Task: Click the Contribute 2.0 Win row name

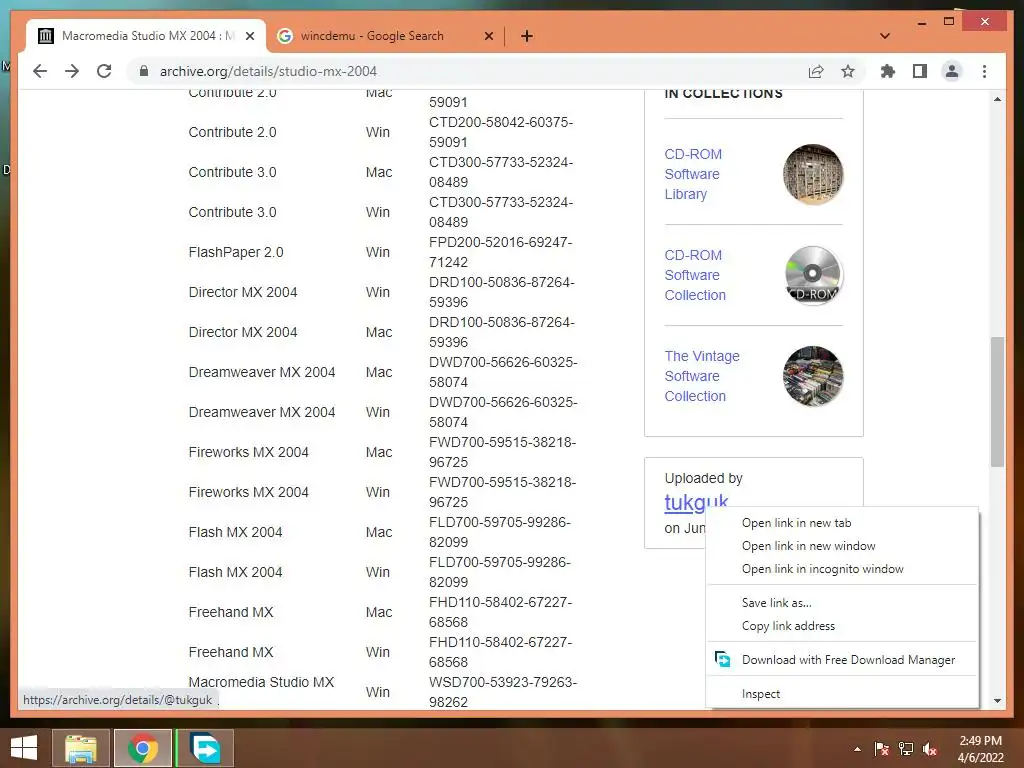Action: click(x=232, y=132)
